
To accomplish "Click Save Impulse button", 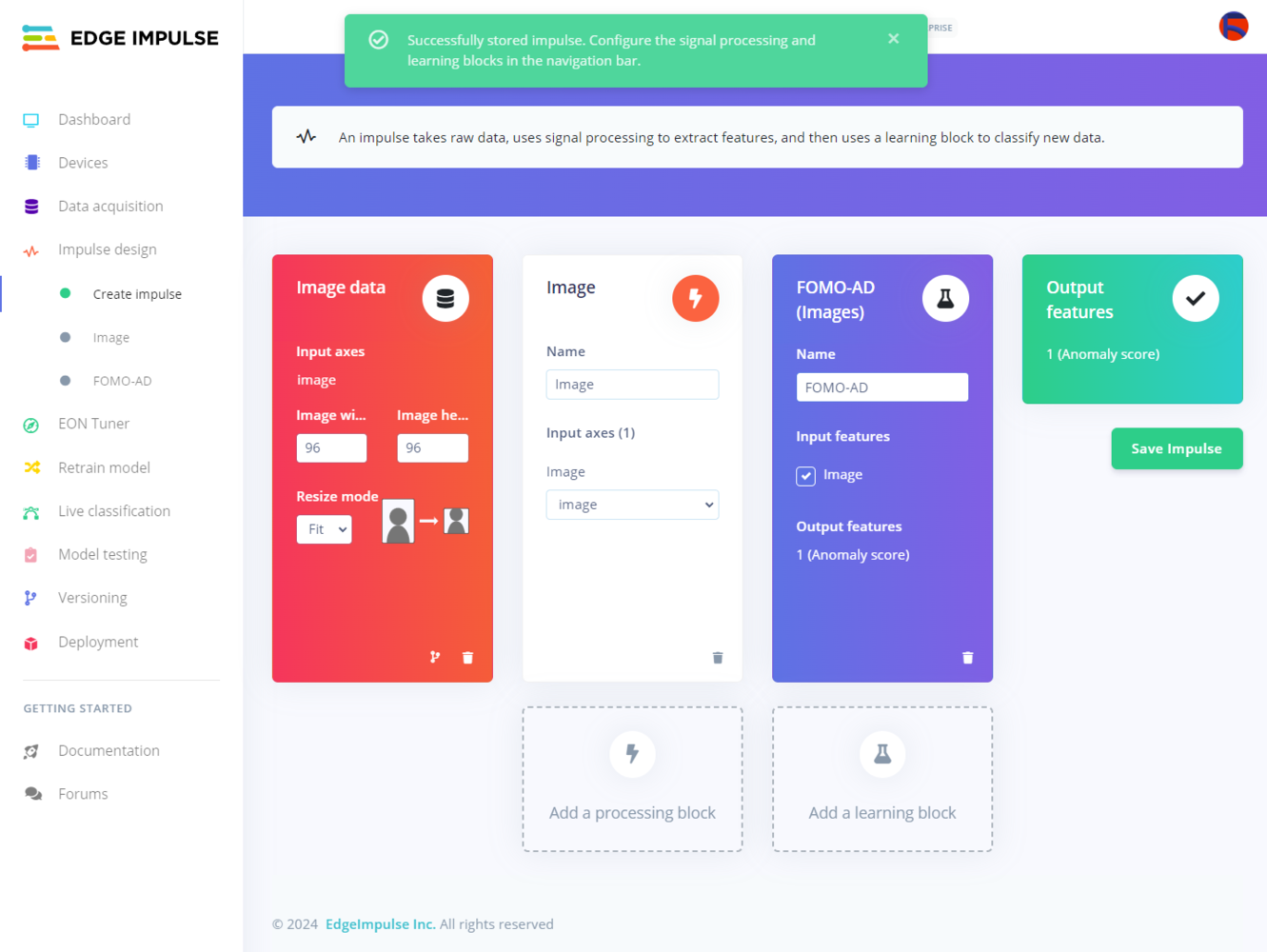I will (x=1177, y=448).
